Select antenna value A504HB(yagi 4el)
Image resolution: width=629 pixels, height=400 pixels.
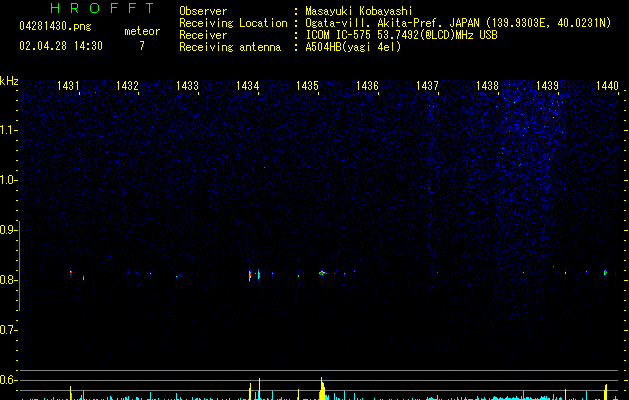pos(353,47)
